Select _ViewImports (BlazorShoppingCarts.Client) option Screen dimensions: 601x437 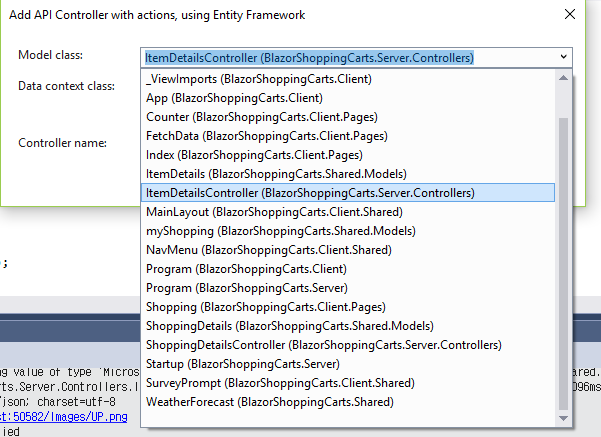click(348, 79)
